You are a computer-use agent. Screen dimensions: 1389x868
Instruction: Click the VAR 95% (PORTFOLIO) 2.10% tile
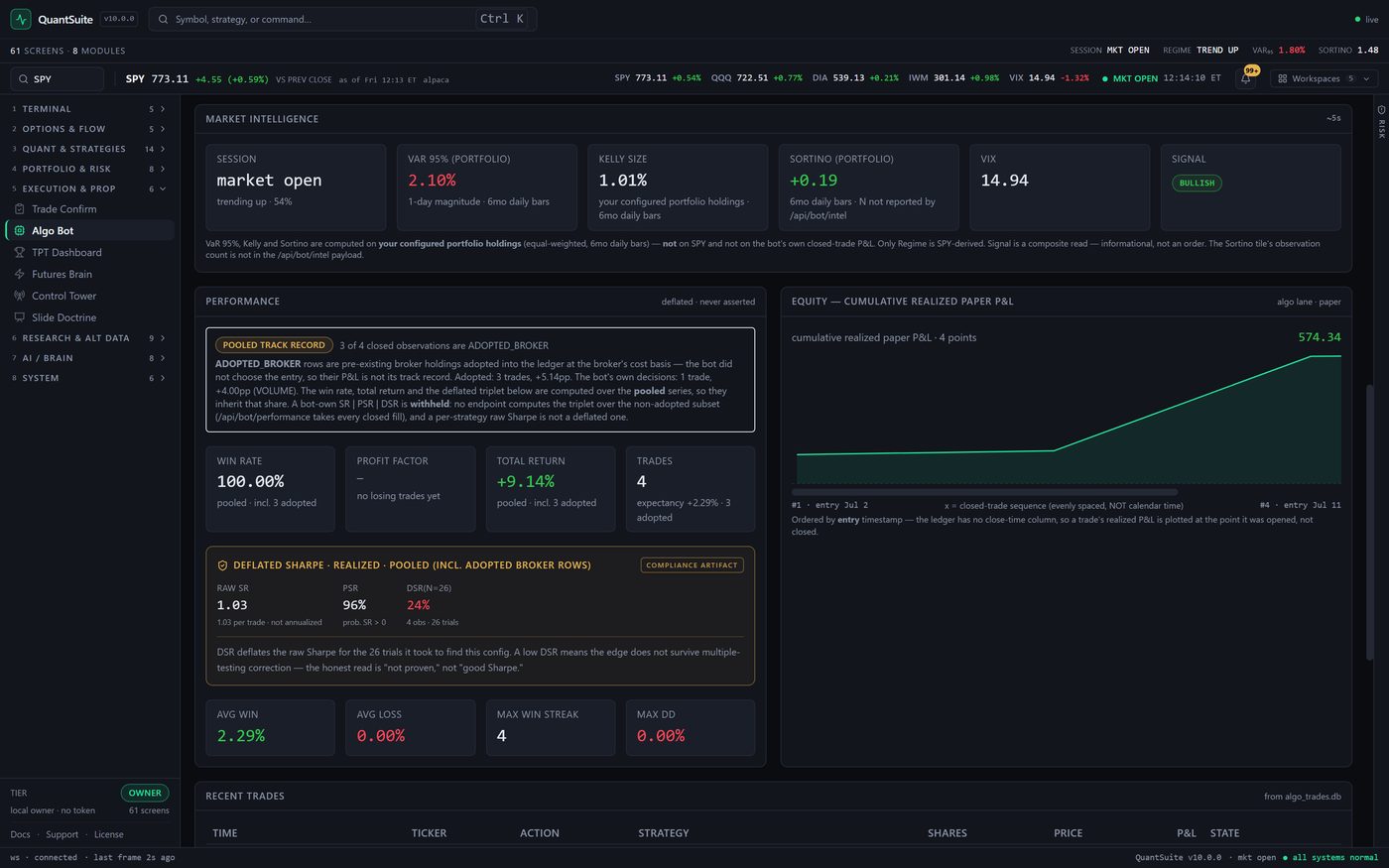coord(486,187)
